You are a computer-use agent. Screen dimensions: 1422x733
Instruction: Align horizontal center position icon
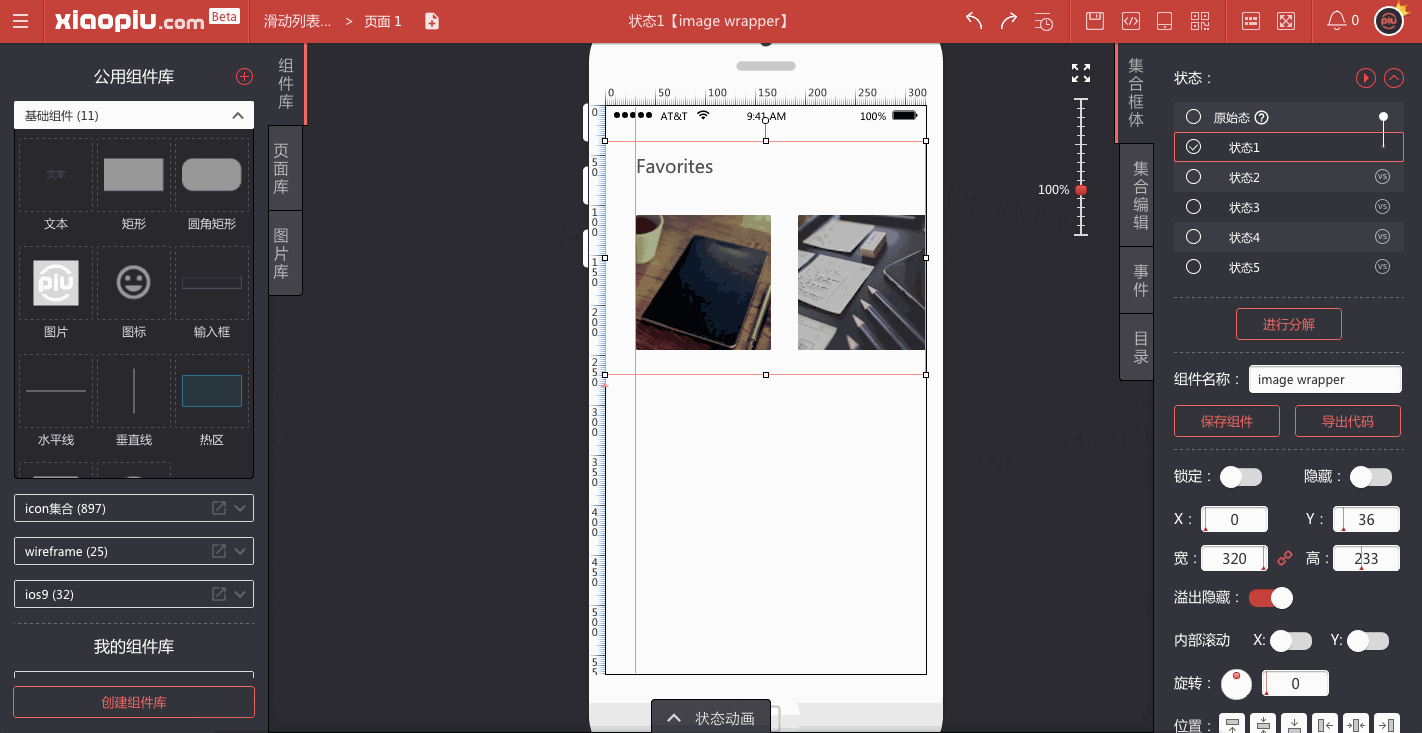pyautogui.click(x=1356, y=725)
